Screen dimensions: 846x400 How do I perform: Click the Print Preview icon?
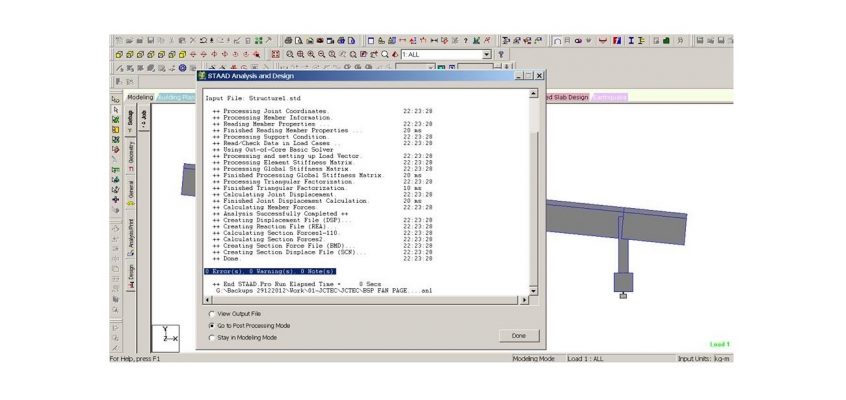(x=298, y=40)
